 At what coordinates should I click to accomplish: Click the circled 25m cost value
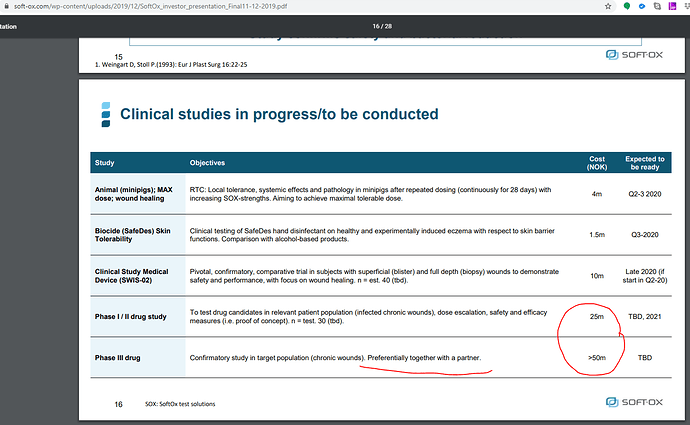[x=596, y=317]
